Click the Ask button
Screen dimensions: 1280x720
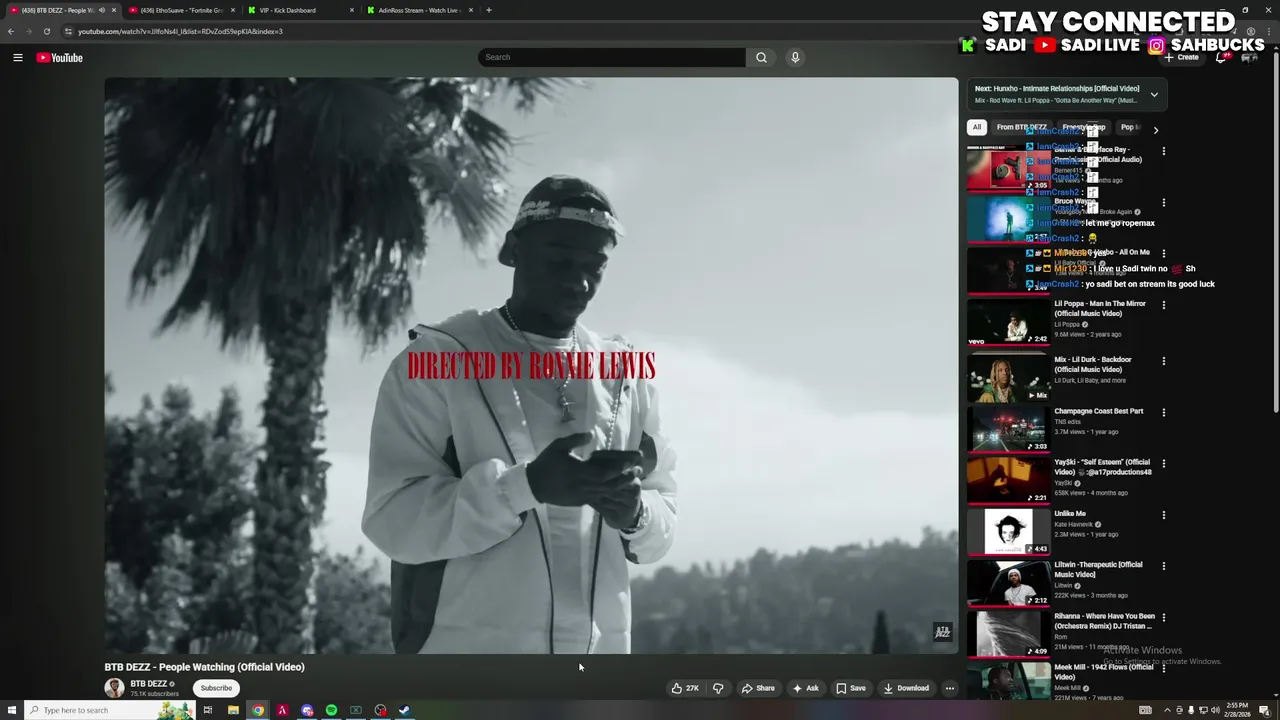tap(806, 688)
